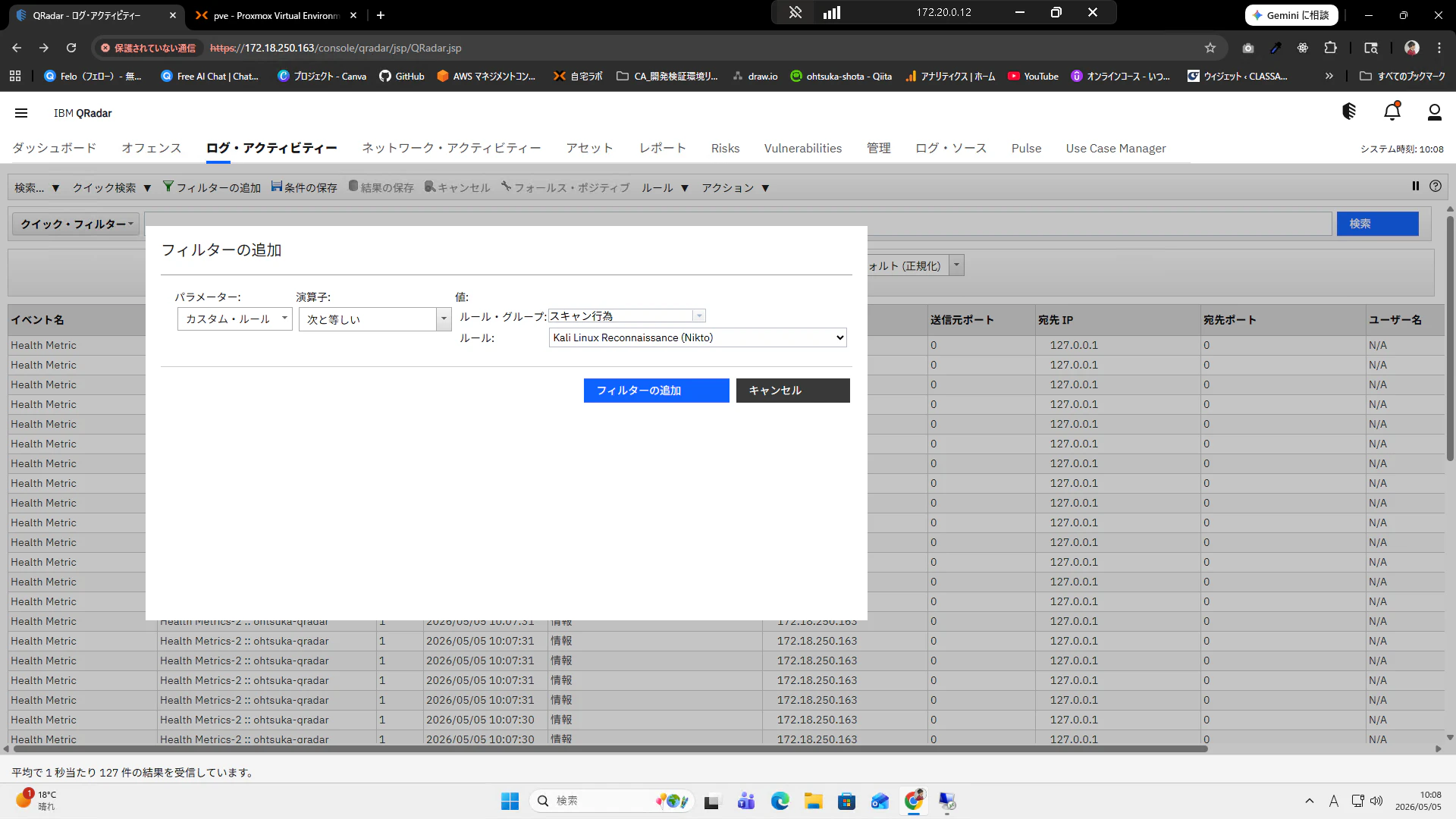Click the browser address bar URL
This screenshot has width=1456, height=819.
point(335,48)
